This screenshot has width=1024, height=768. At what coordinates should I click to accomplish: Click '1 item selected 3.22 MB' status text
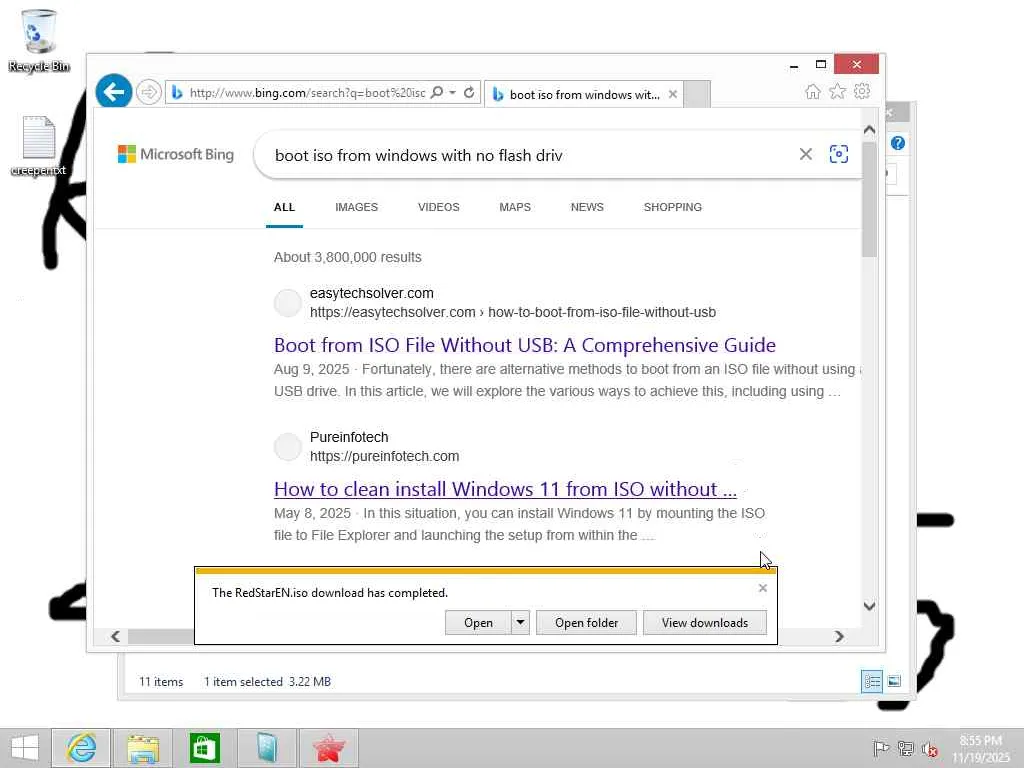tap(267, 682)
